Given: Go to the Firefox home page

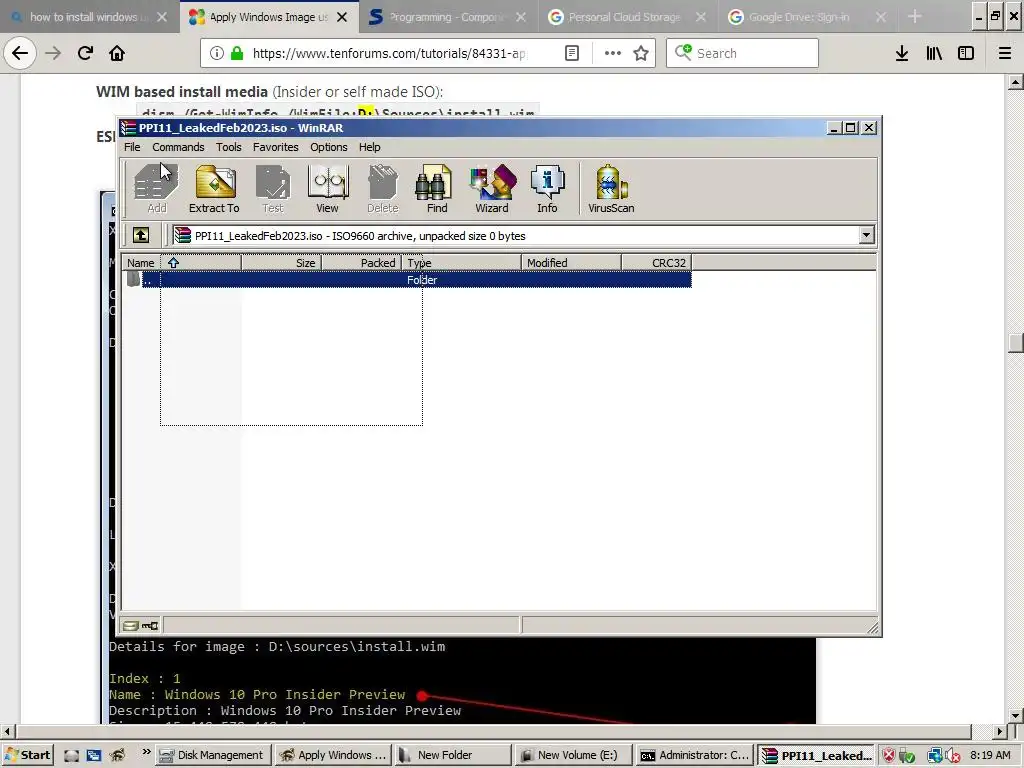Looking at the screenshot, I should coord(117,53).
